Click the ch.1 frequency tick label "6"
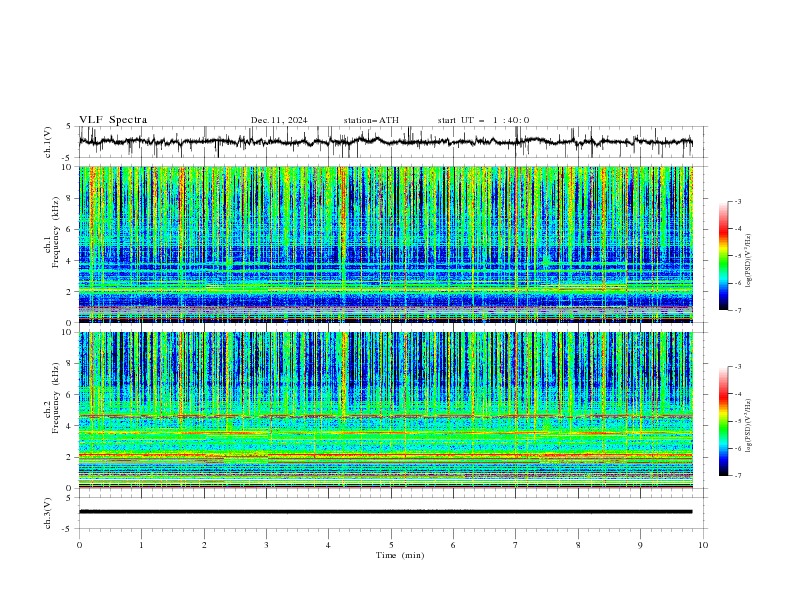The height and width of the screenshot is (612, 792). 70,229
